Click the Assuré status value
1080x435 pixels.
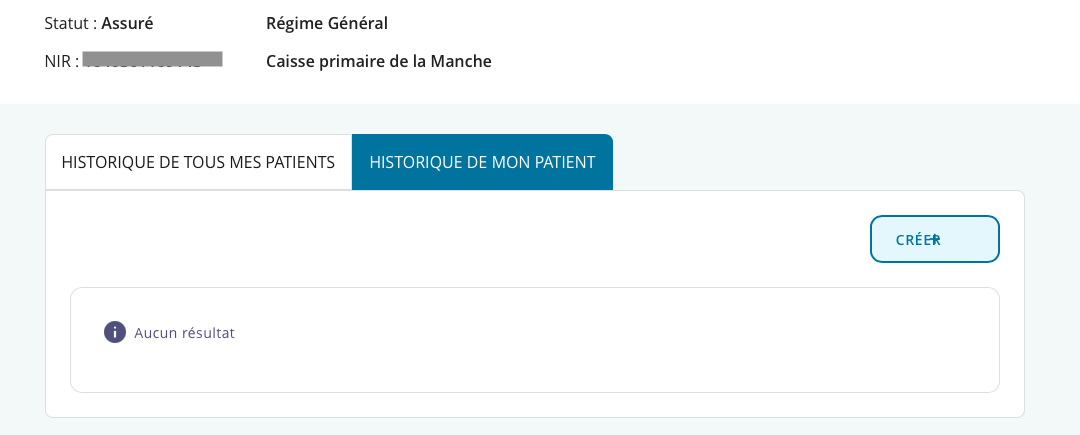[x=127, y=23]
